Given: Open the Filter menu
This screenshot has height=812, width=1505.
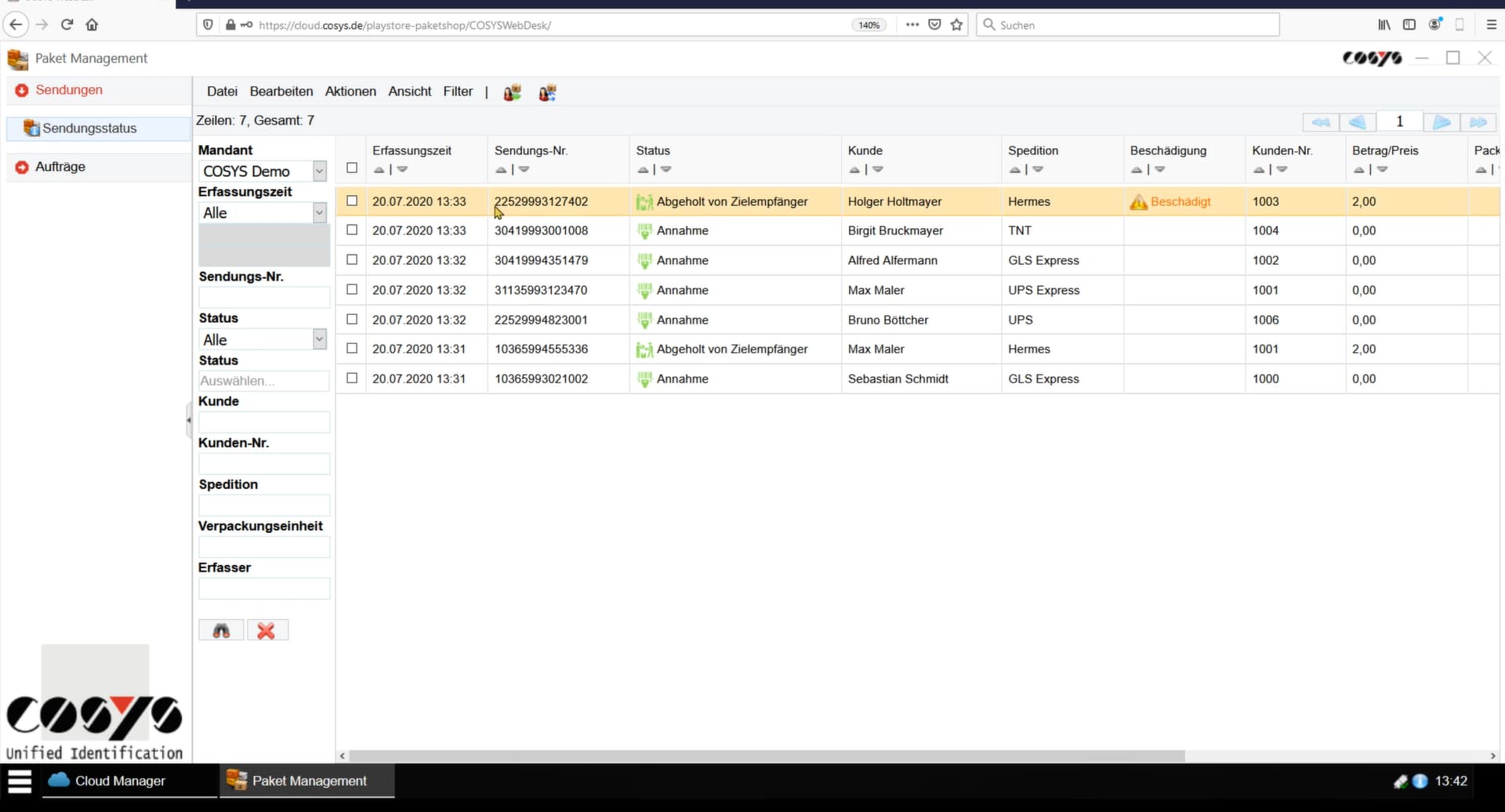Looking at the screenshot, I should point(458,92).
